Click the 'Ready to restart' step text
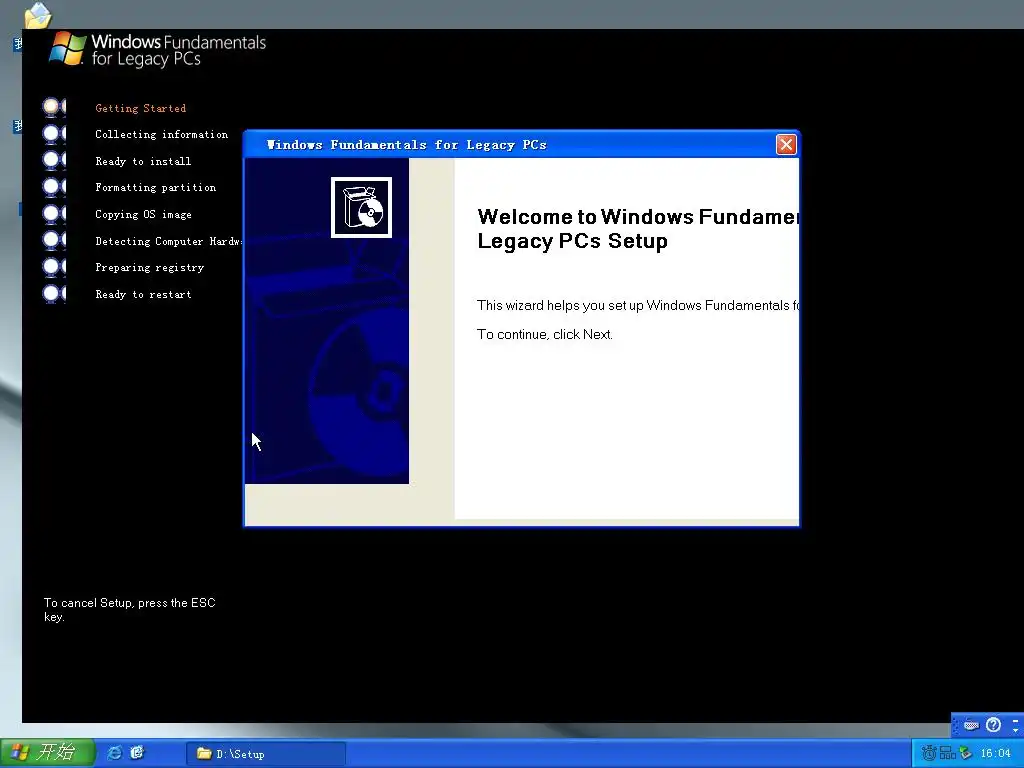 [143, 295]
